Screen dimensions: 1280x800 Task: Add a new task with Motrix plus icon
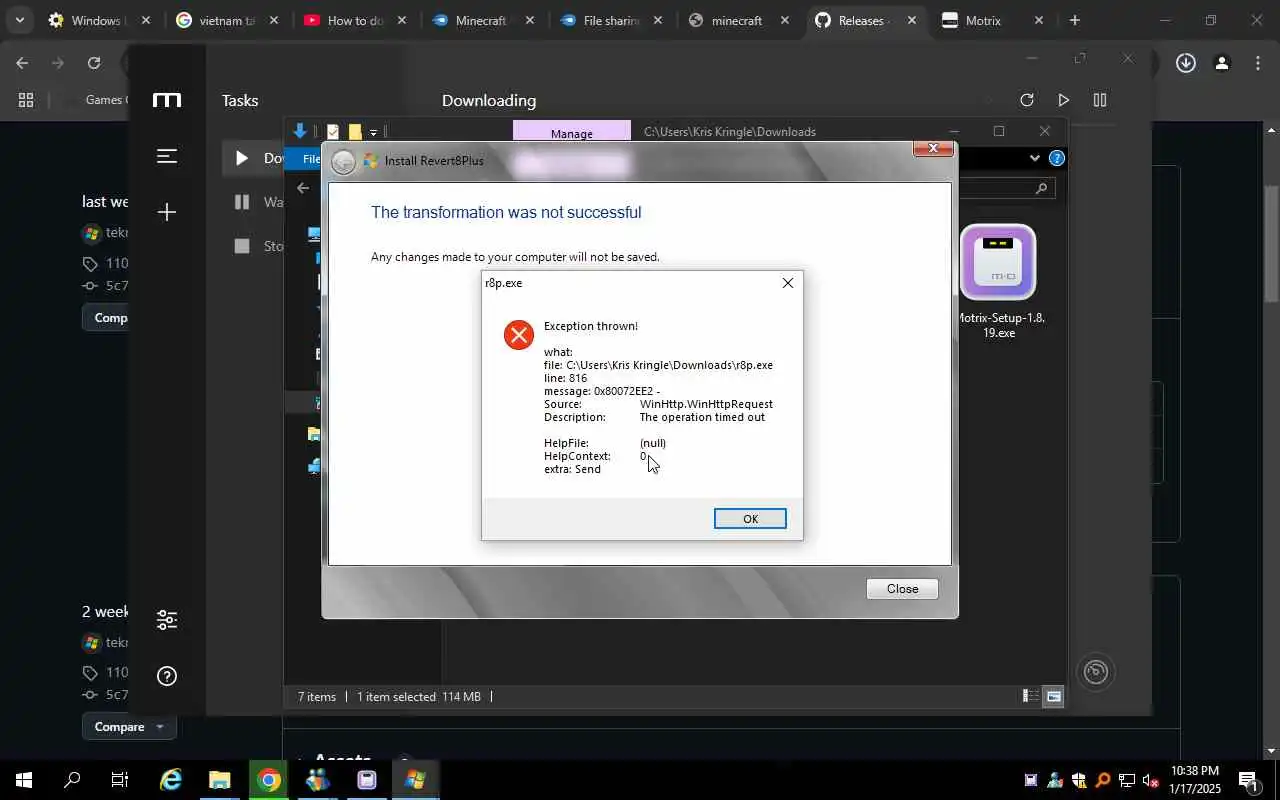167,212
